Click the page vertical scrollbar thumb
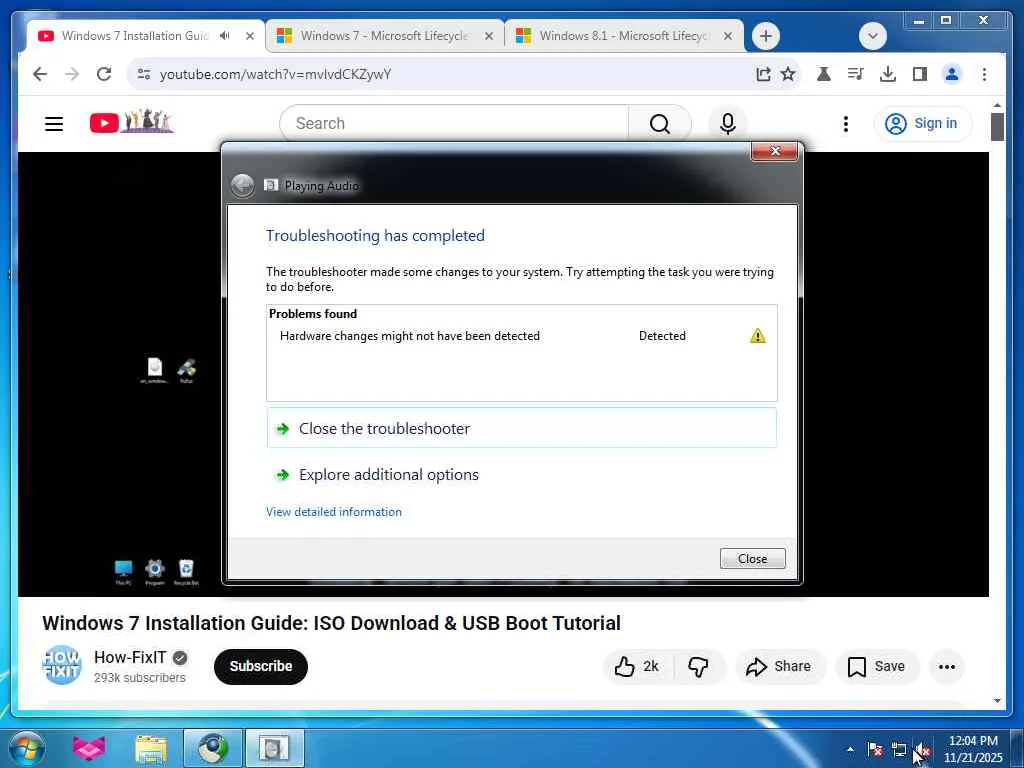The image size is (1024, 768). (997, 127)
